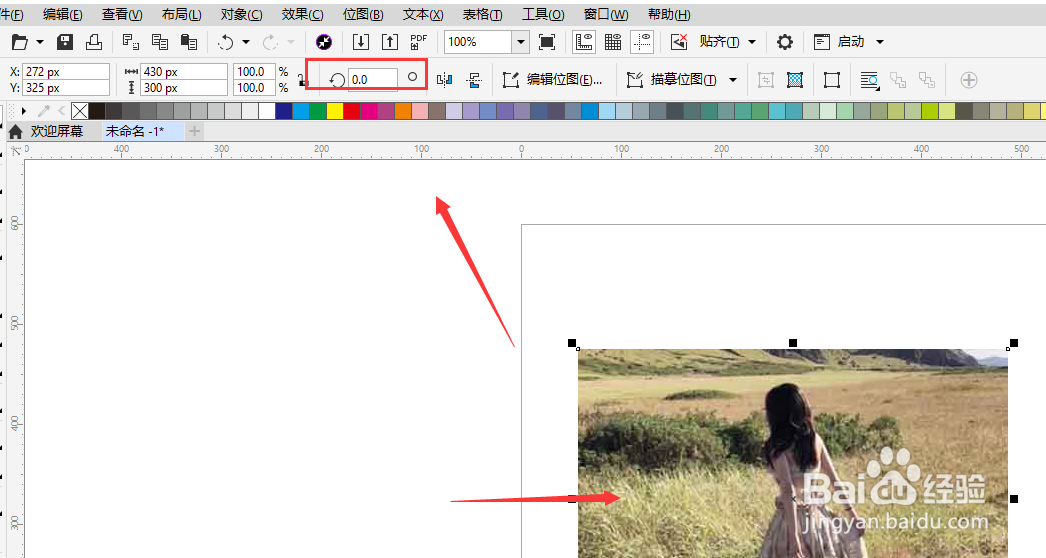Toggle the lock ratio padlock
Screen dimensions: 1046x558
pyautogui.click(x=303, y=80)
